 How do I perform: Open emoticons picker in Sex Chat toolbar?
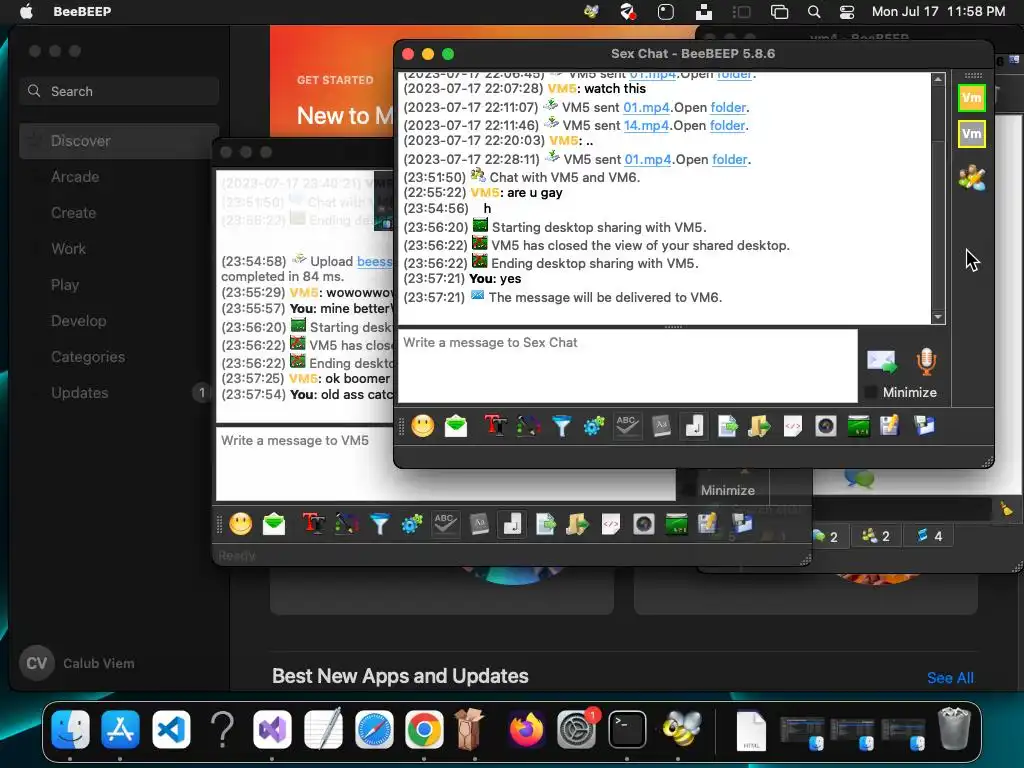point(423,426)
